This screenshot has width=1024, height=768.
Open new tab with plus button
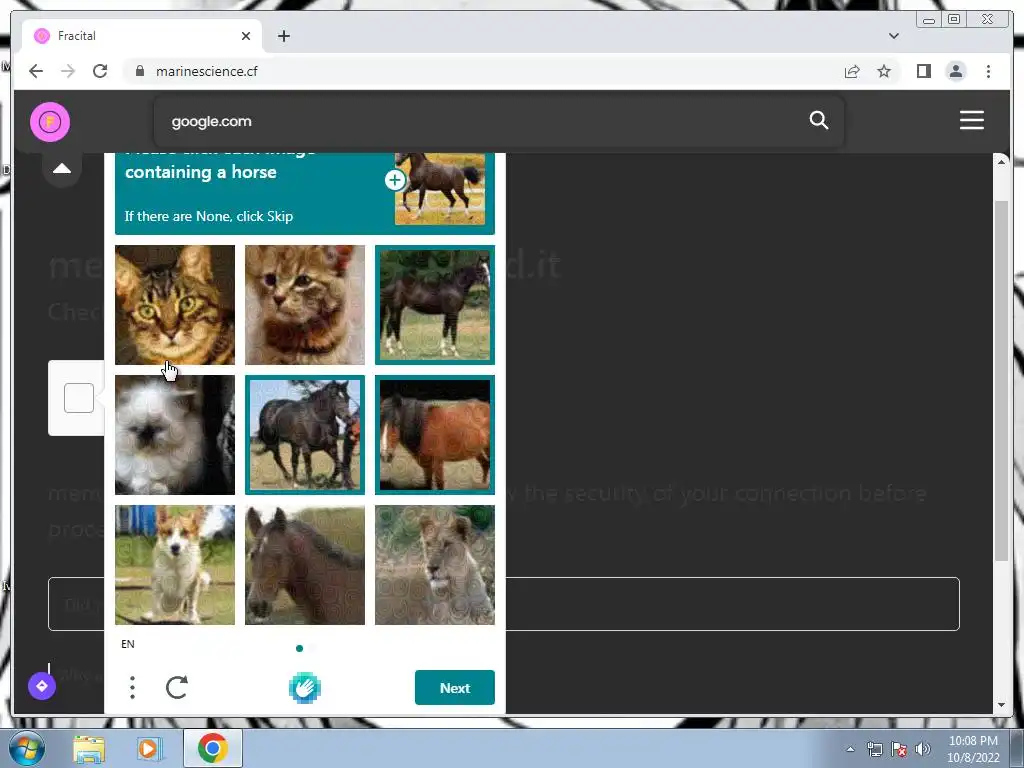click(x=283, y=36)
